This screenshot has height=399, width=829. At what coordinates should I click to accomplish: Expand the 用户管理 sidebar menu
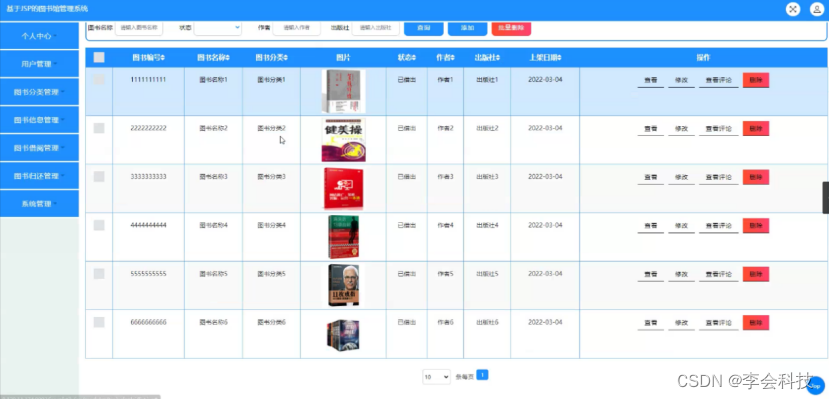[x=39, y=64]
